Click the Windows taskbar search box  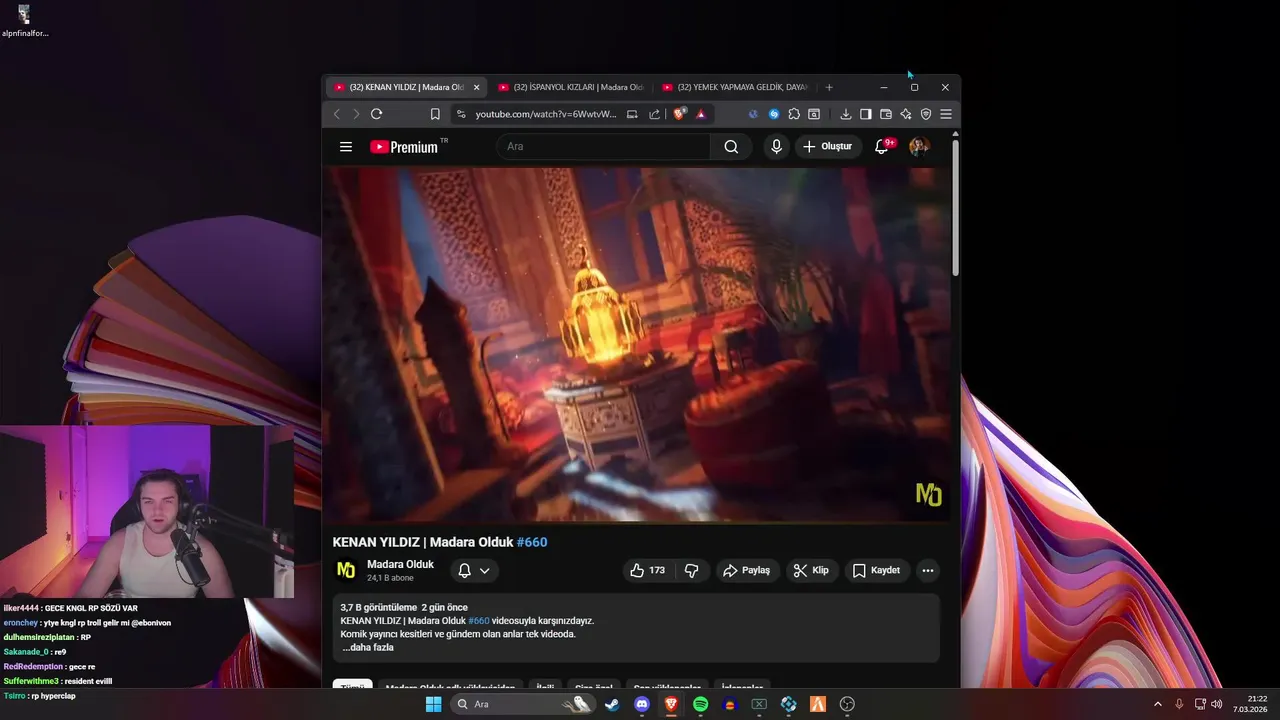click(x=522, y=704)
